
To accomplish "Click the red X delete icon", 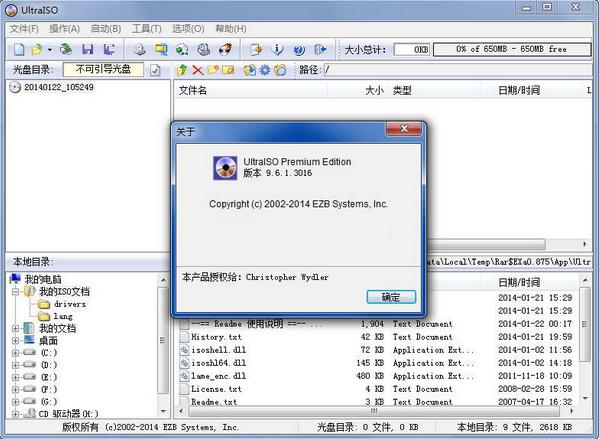I will click(x=198, y=70).
